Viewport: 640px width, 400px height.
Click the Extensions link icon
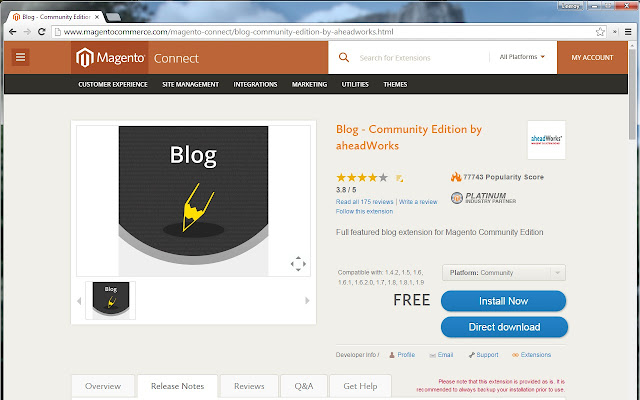tap(516, 355)
